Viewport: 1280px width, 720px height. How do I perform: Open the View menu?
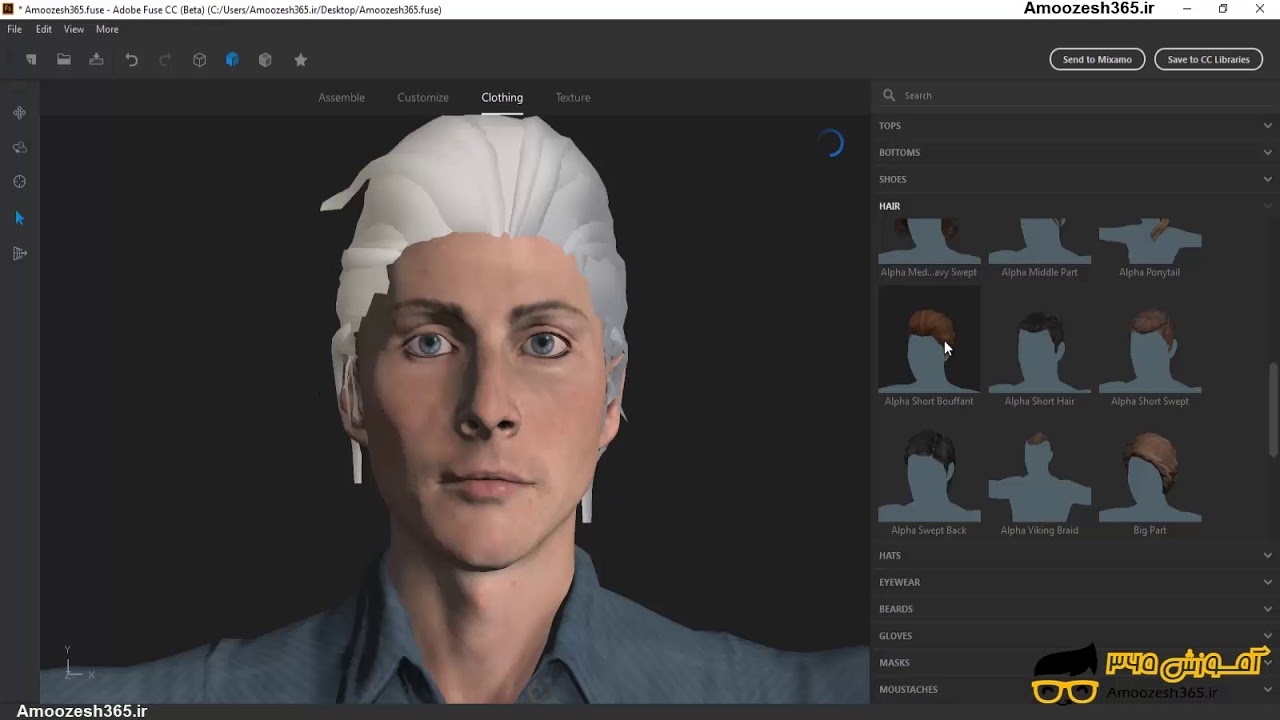click(x=74, y=29)
